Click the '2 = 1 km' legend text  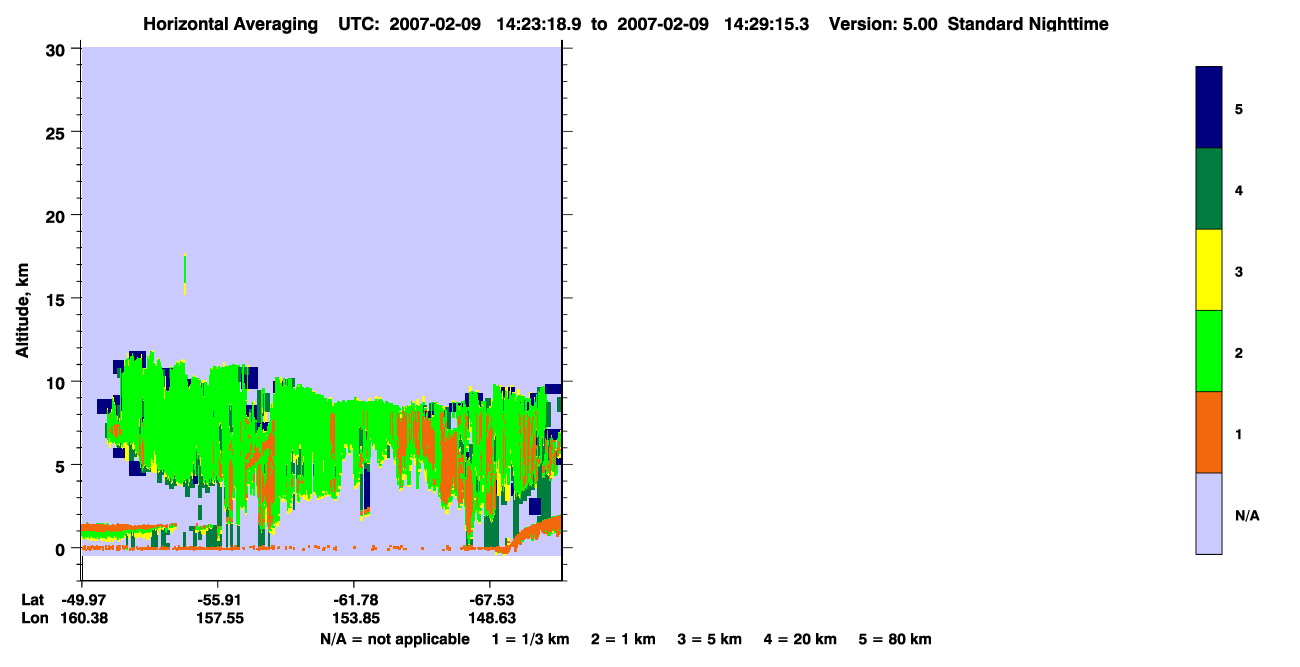[x=623, y=639]
